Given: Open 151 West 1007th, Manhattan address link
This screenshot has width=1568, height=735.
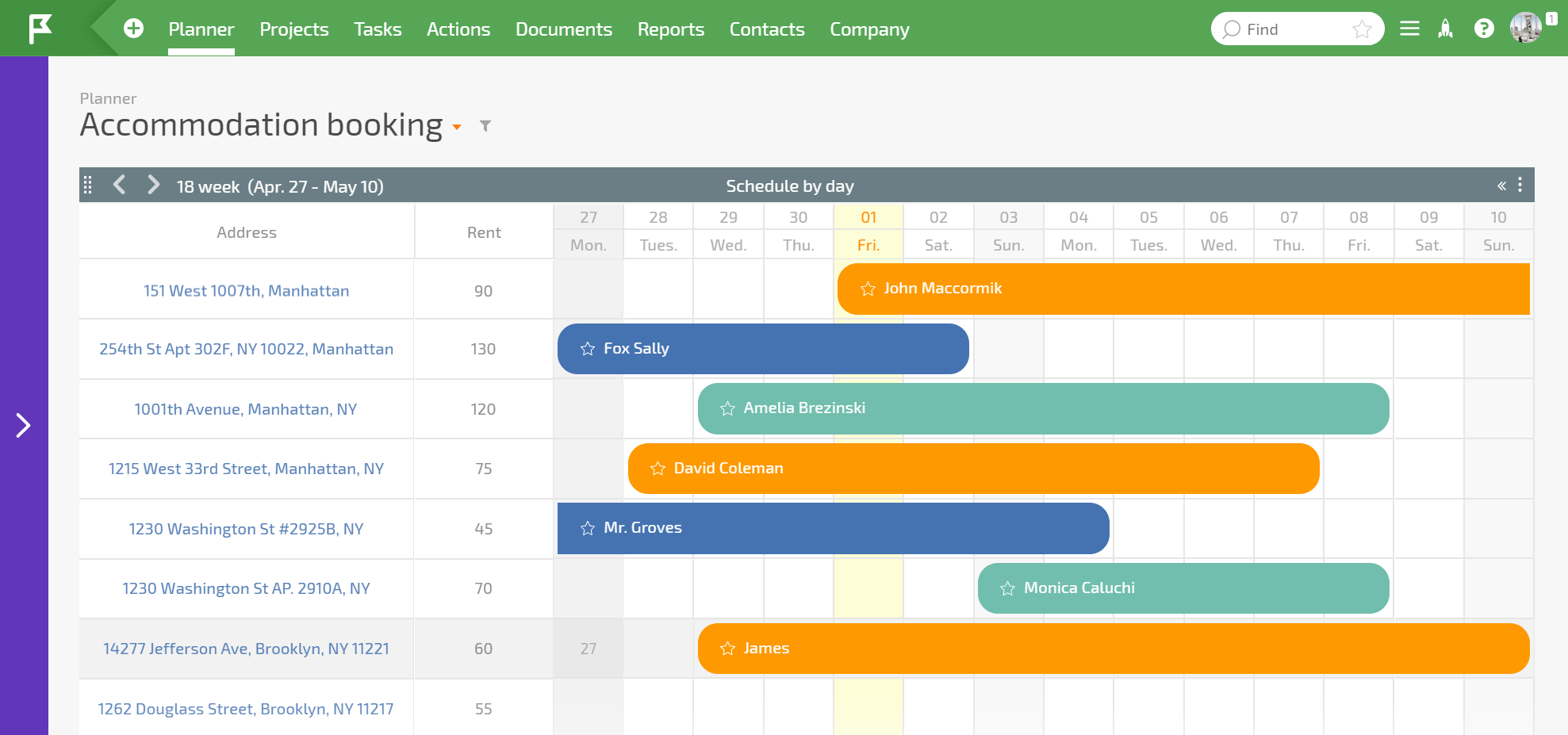Looking at the screenshot, I should click(246, 291).
